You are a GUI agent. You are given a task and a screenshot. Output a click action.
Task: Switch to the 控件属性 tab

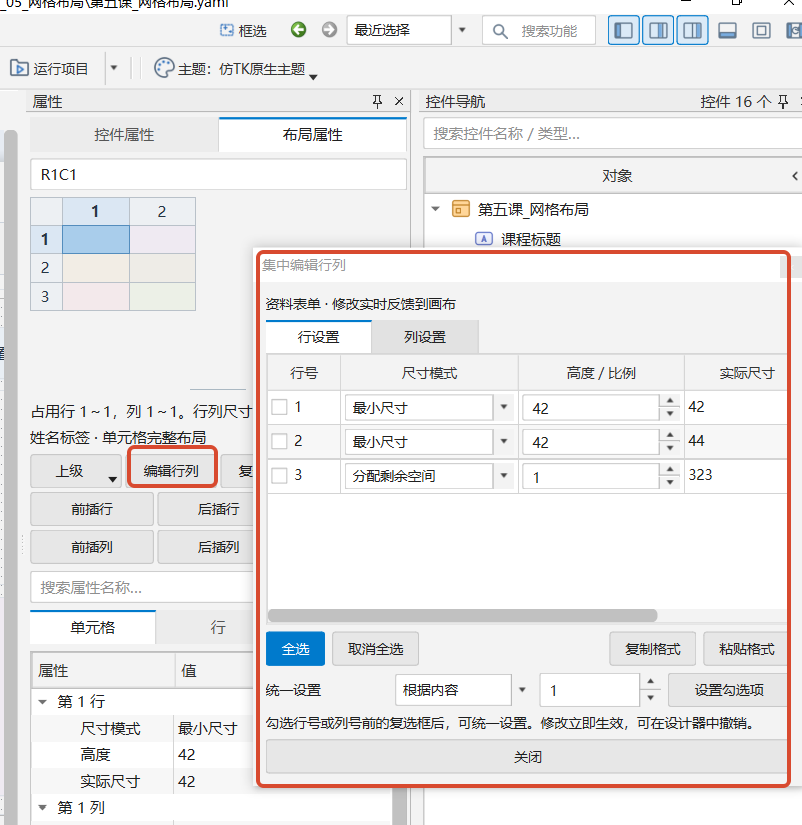click(124, 135)
